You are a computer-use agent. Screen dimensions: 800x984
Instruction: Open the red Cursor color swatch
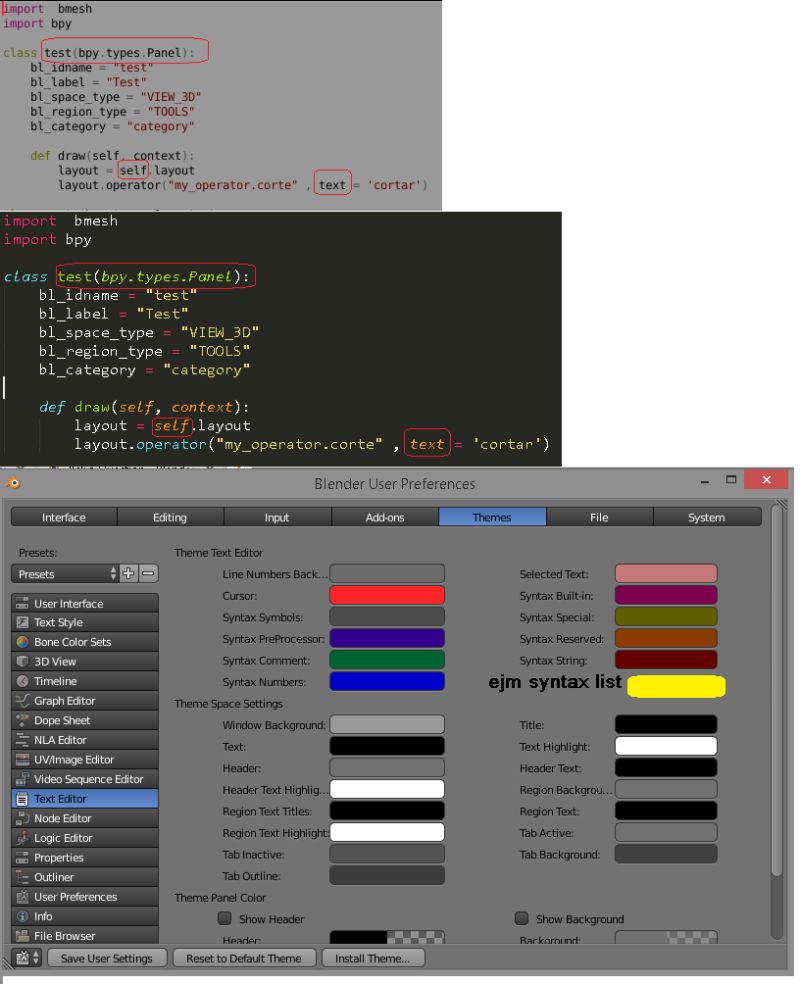(388, 595)
